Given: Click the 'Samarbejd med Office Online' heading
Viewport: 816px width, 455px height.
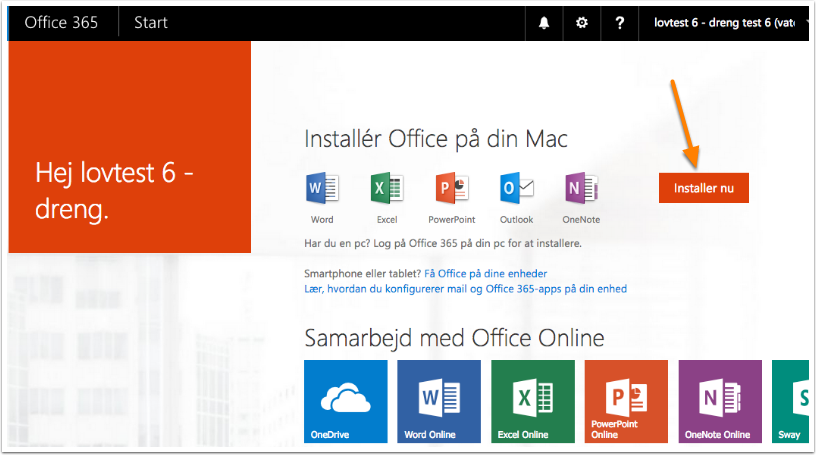Looking at the screenshot, I should pyautogui.click(x=454, y=338).
